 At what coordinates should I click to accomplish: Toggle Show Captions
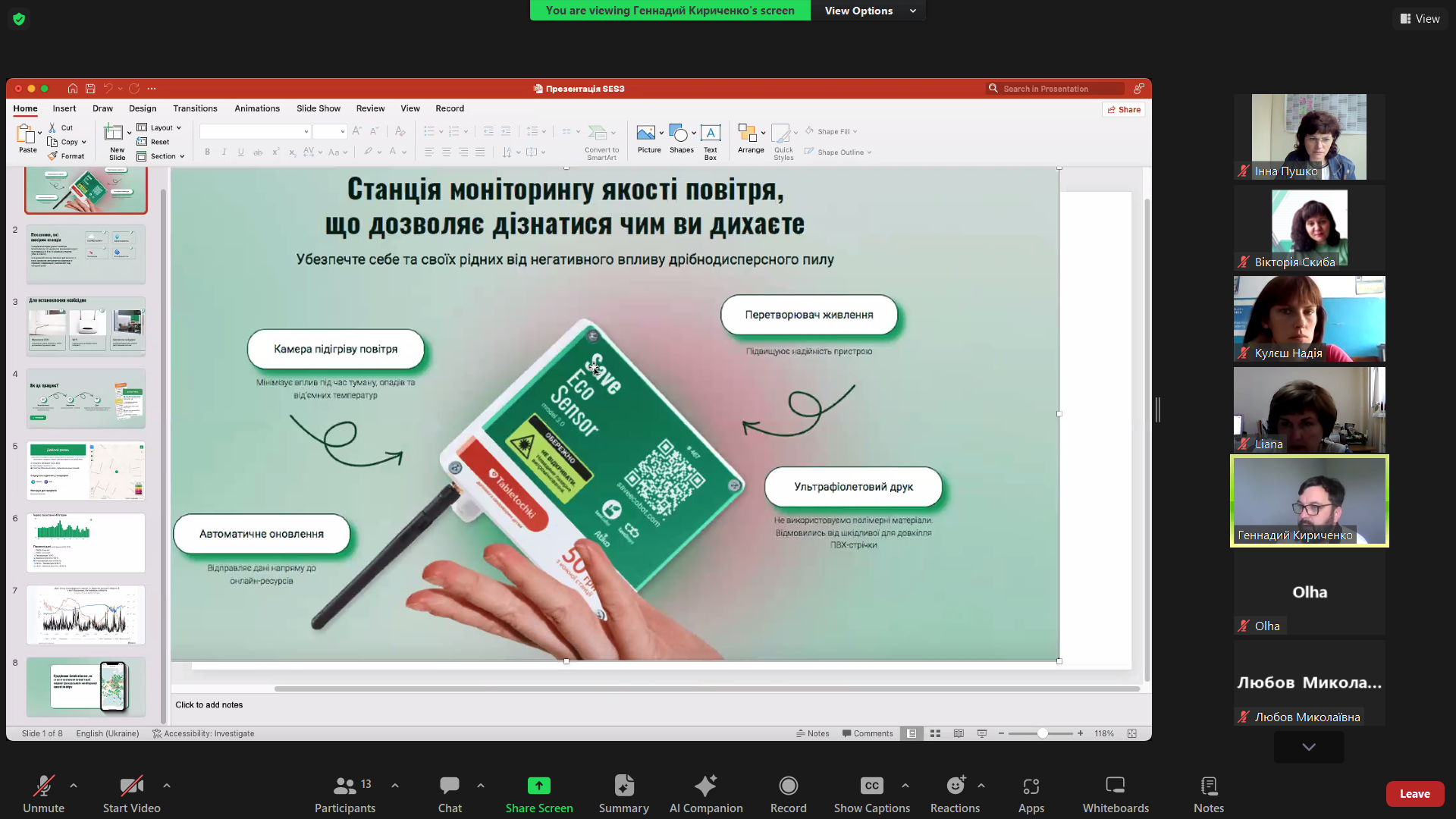(871, 793)
